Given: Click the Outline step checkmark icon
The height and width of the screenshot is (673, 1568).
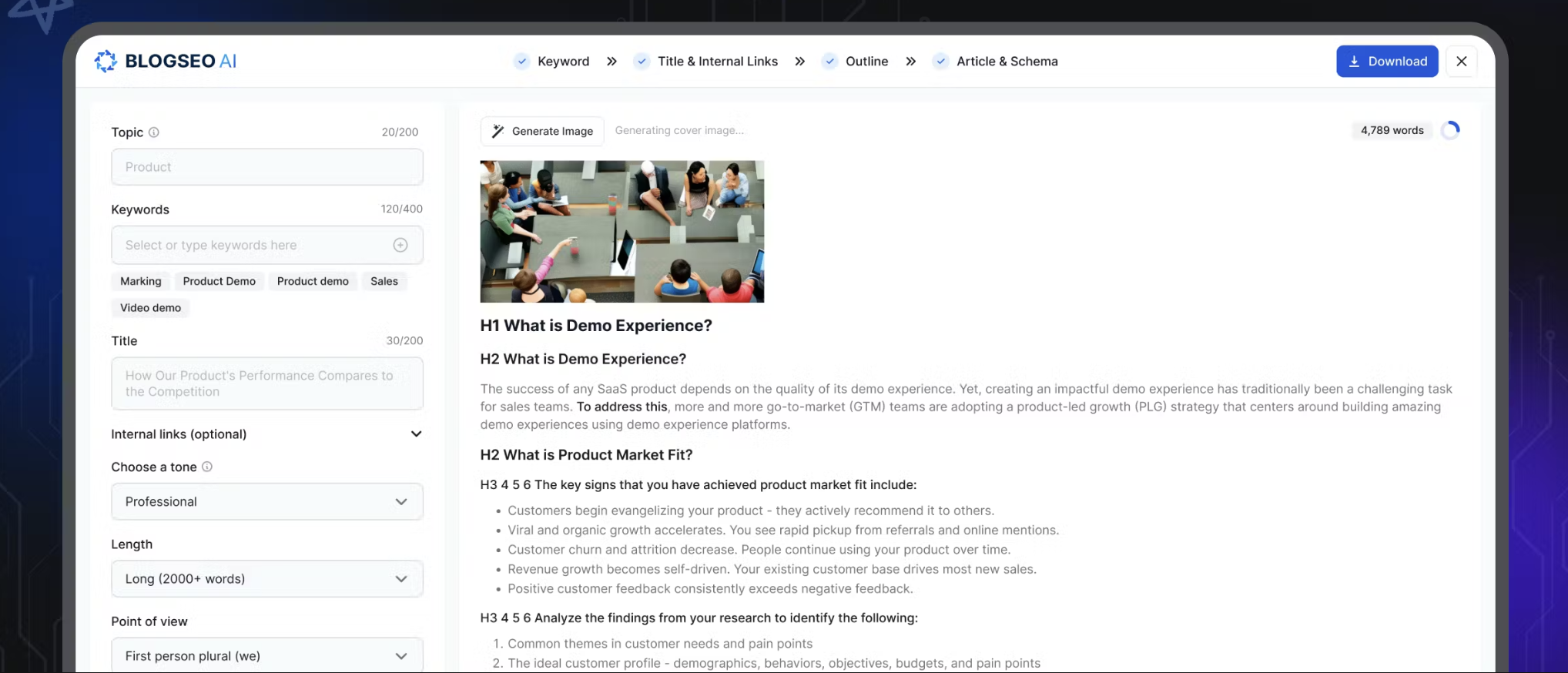Looking at the screenshot, I should pos(829,61).
